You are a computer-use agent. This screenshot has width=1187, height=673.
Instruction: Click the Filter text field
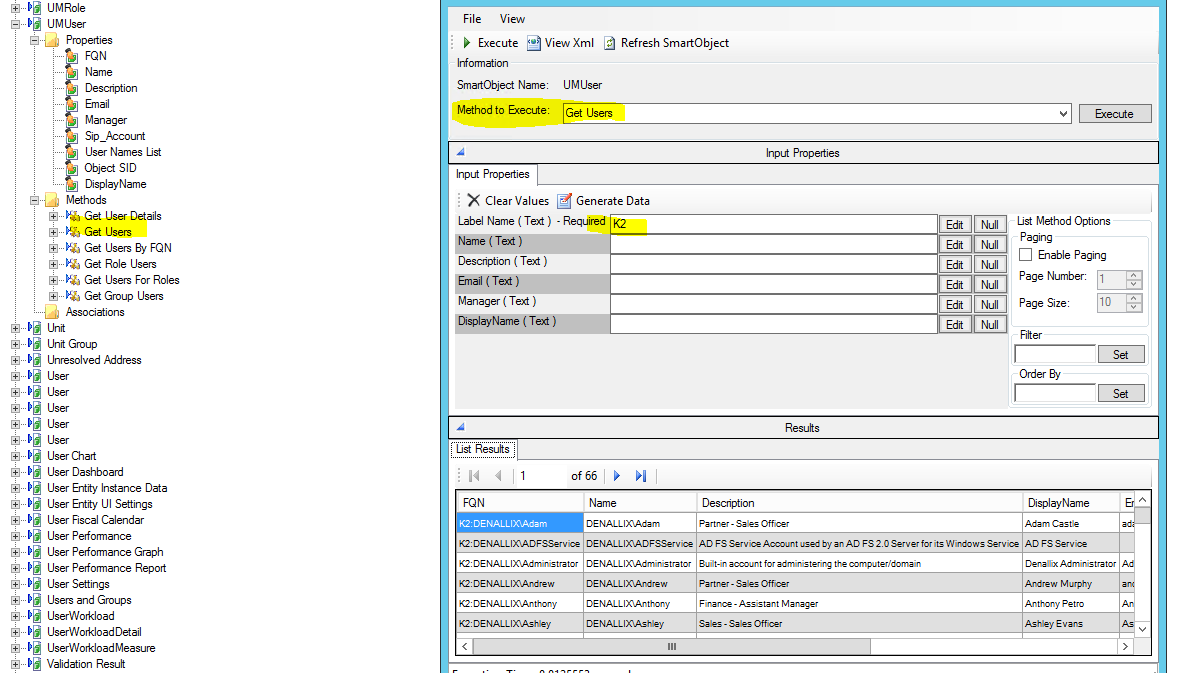[1055, 354]
